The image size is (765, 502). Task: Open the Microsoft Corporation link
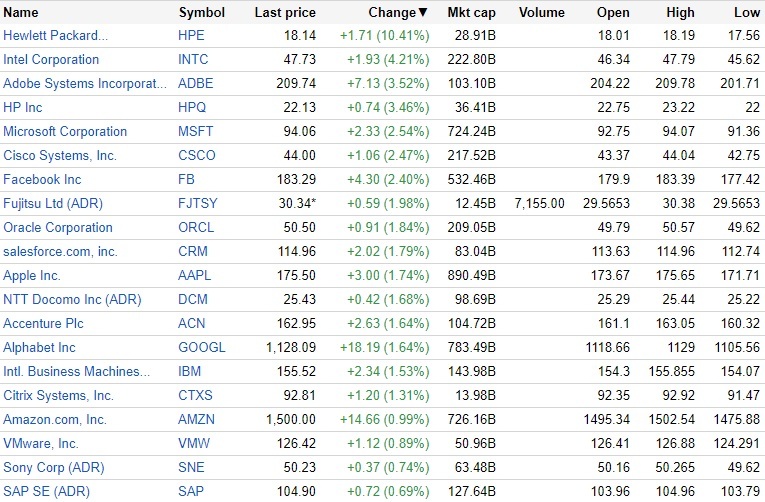tap(65, 132)
